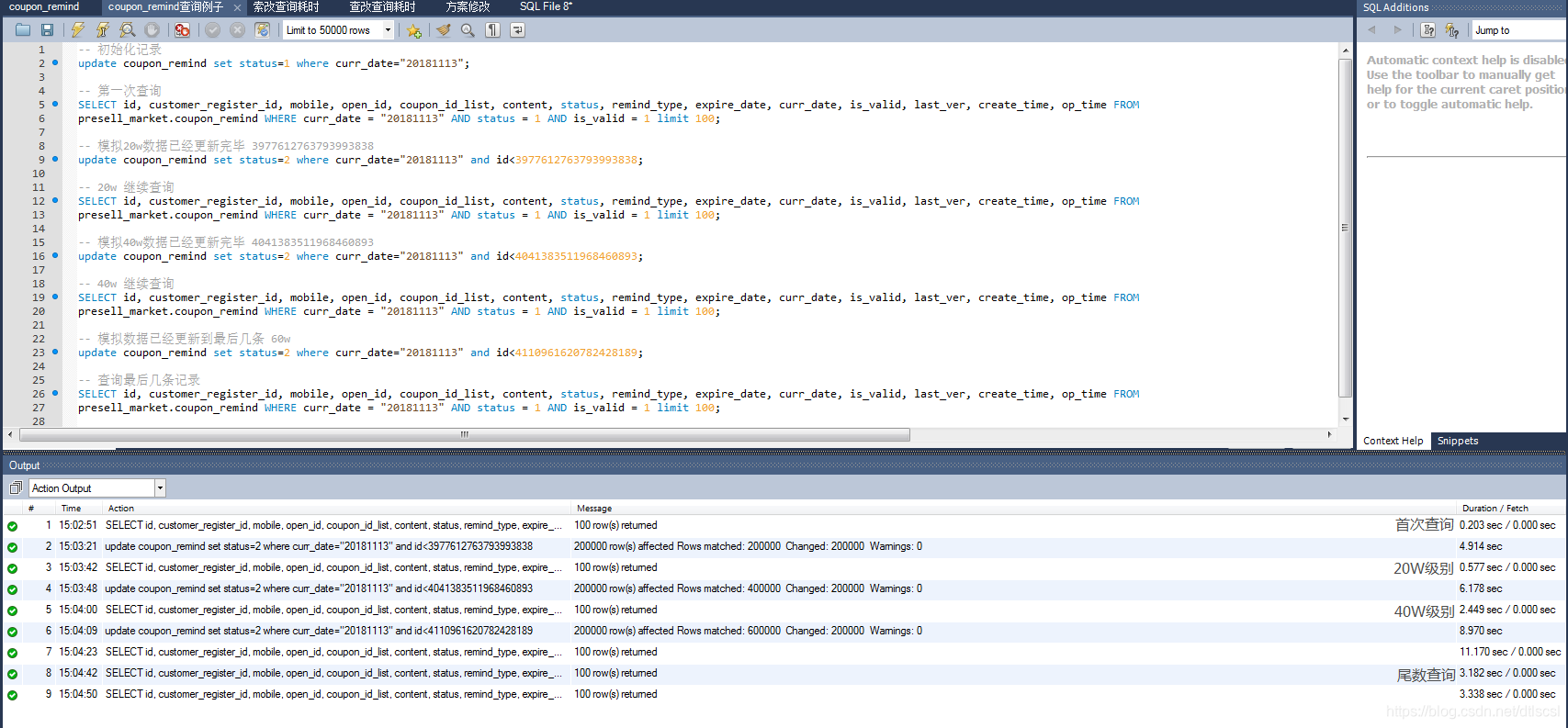Image resolution: width=1568 pixels, height=728 pixels.
Task: Click scroll-down arrow of the editor vertical scrollbar
Action: [x=1346, y=420]
